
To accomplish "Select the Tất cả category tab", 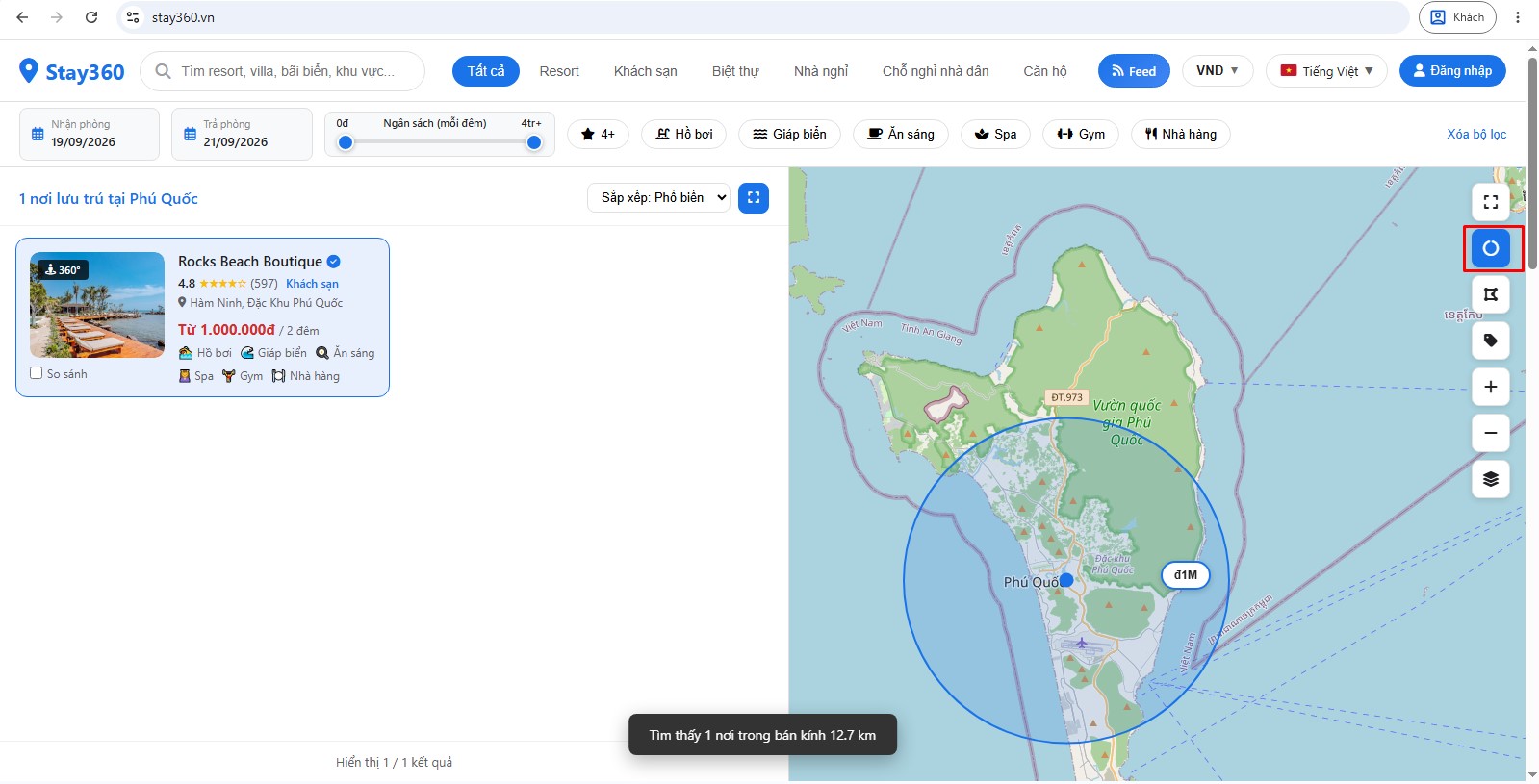I will (x=486, y=71).
